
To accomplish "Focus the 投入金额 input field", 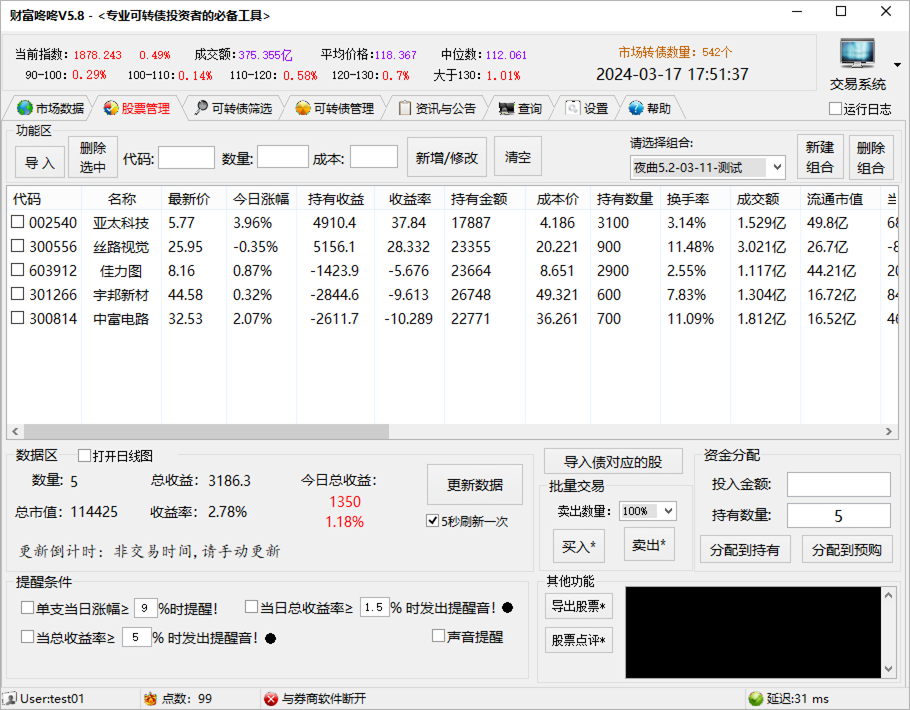I will coord(839,484).
